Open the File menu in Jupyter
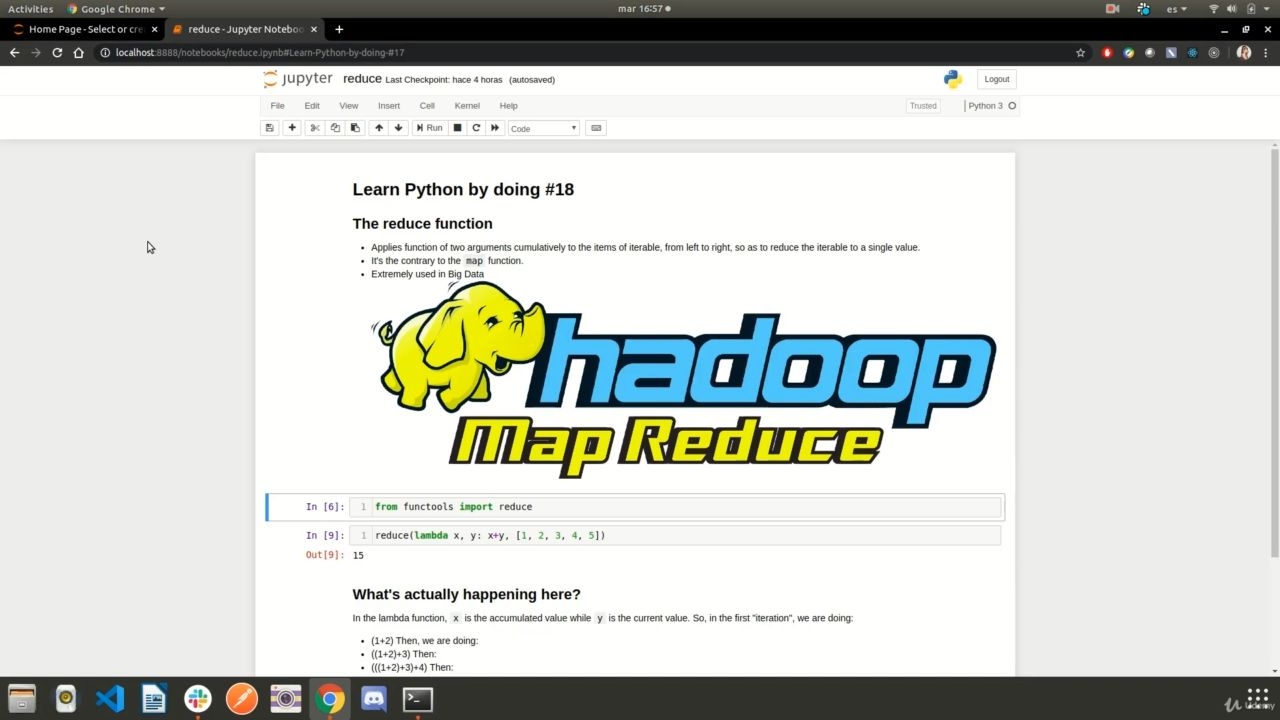Screen dimensions: 1280x720 (278, 106)
